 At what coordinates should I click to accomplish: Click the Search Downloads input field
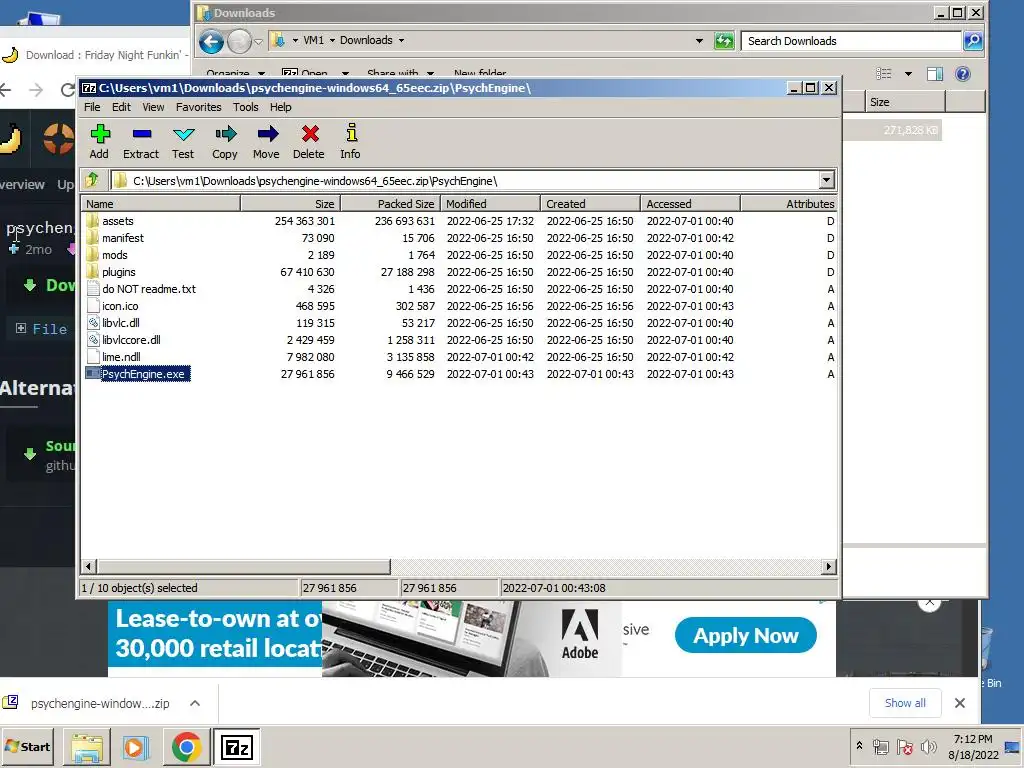(851, 40)
